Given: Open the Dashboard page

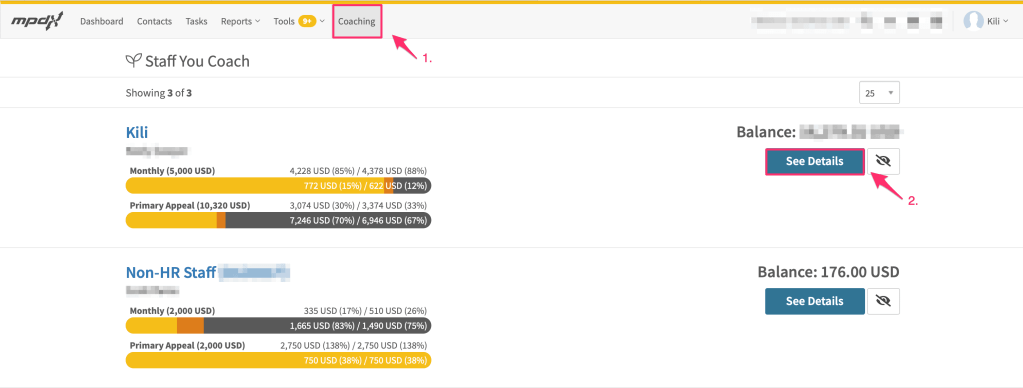Looking at the screenshot, I should click(102, 22).
